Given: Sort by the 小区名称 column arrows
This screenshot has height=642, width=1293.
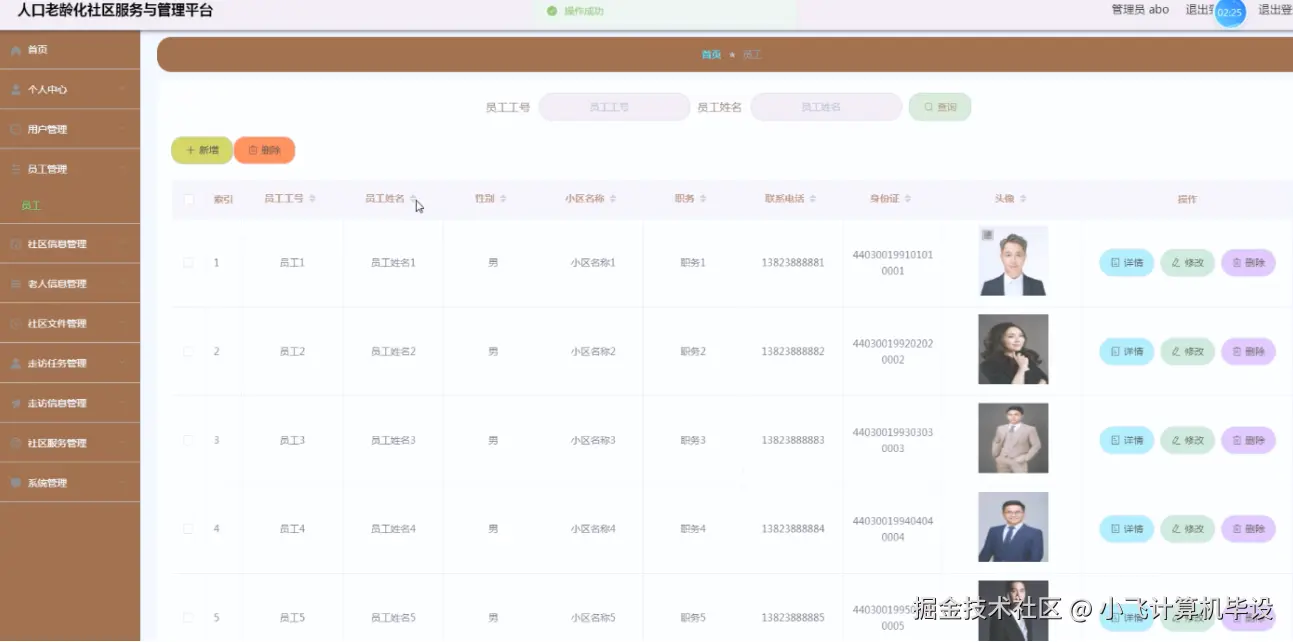Looking at the screenshot, I should point(613,199).
